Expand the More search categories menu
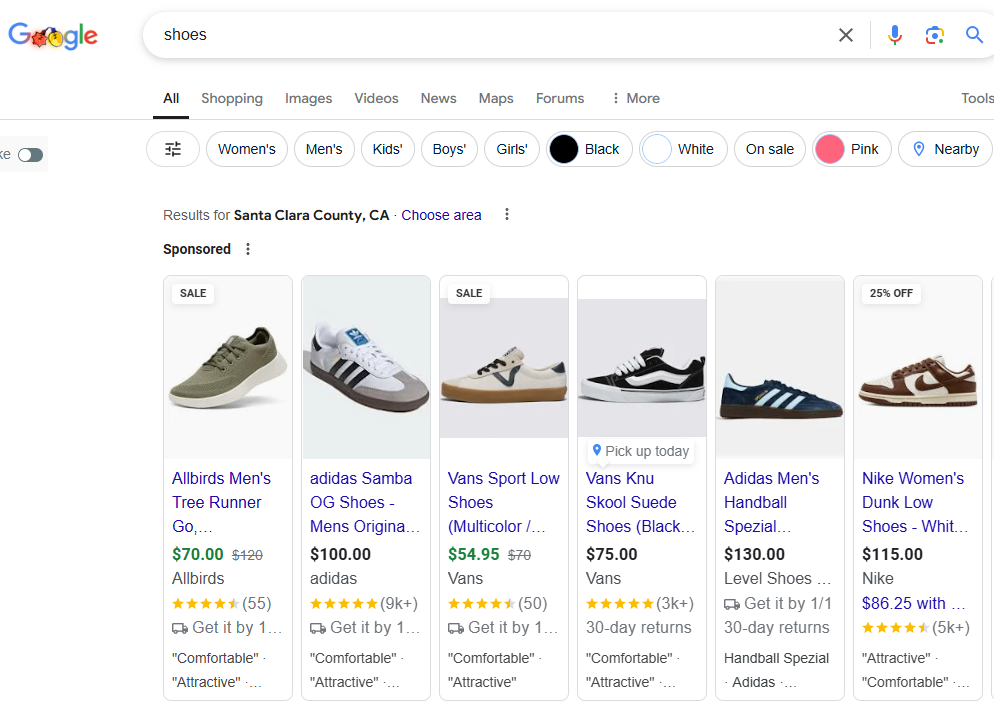Image resolution: width=994 pixels, height=717 pixels. click(635, 98)
